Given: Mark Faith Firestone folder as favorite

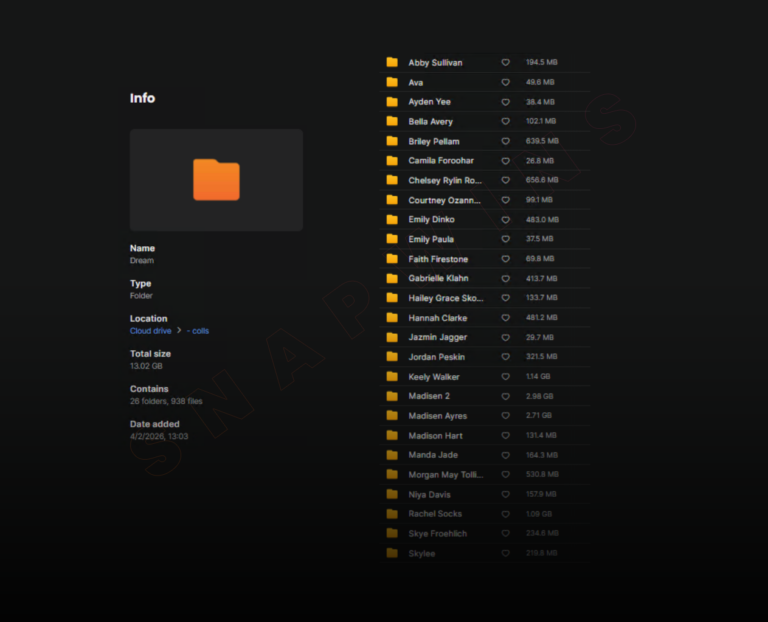Looking at the screenshot, I should [x=505, y=259].
